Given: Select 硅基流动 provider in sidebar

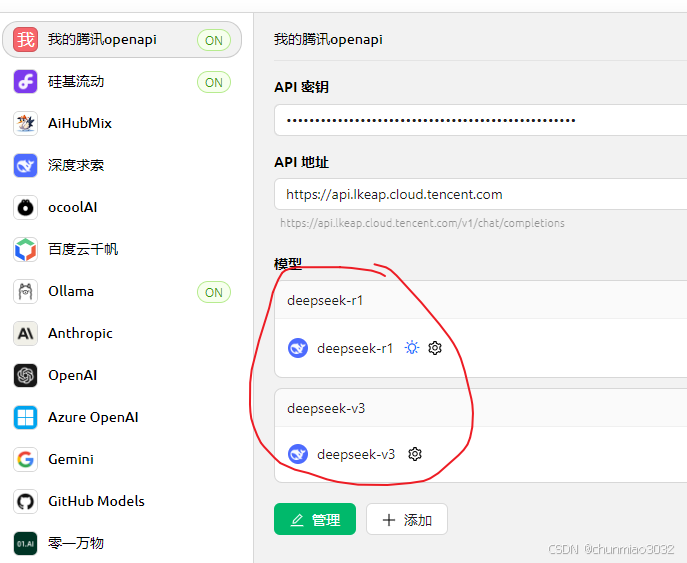Looking at the screenshot, I should coord(122,81).
